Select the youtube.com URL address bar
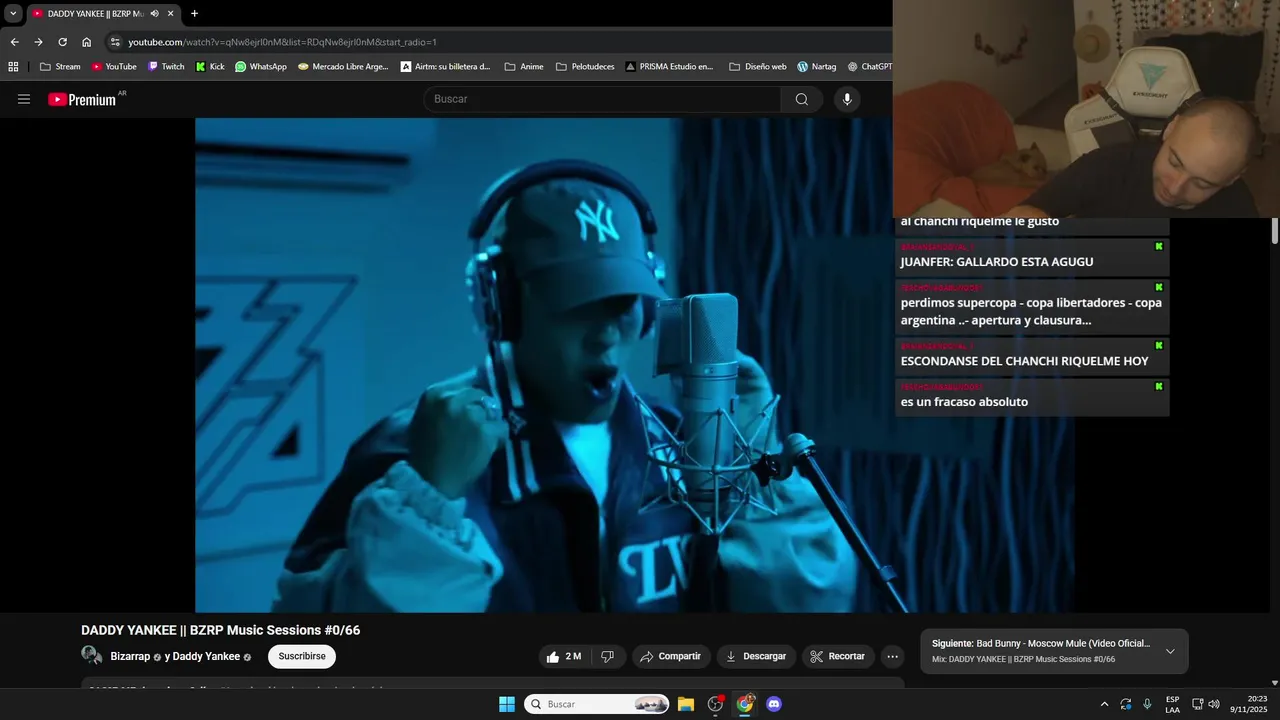The width and height of the screenshot is (1280, 720). (x=282, y=42)
